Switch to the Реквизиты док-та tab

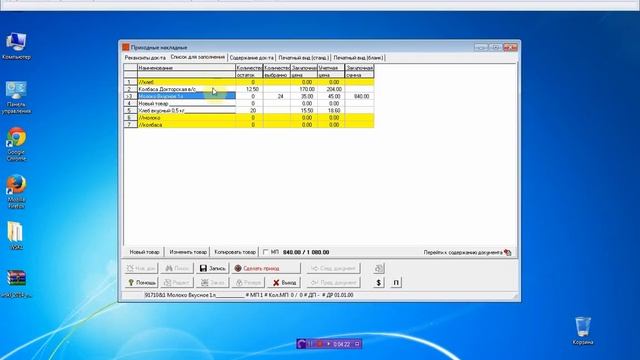pyautogui.click(x=145, y=58)
